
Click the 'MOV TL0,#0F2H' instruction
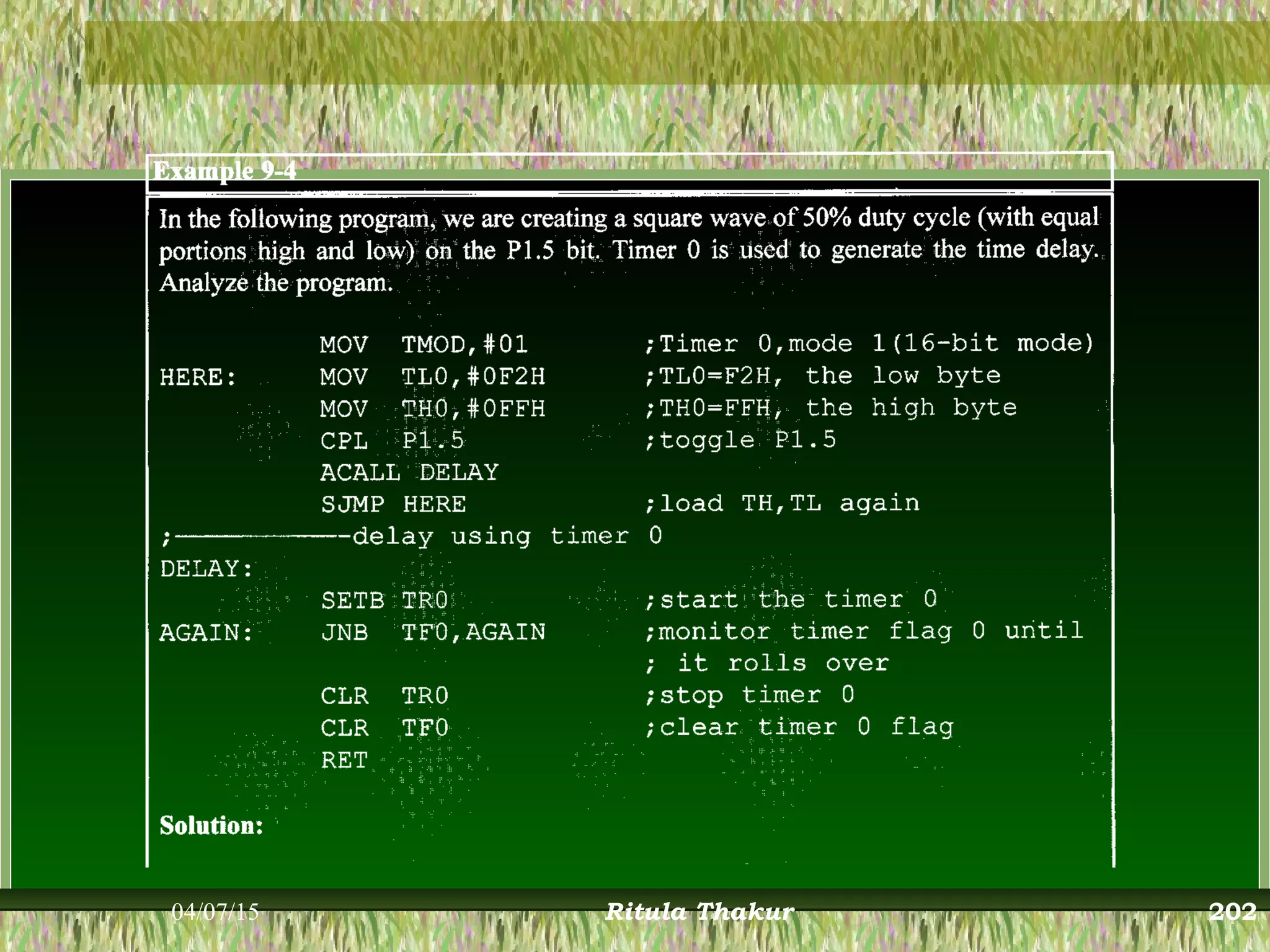[x=432, y=377]
